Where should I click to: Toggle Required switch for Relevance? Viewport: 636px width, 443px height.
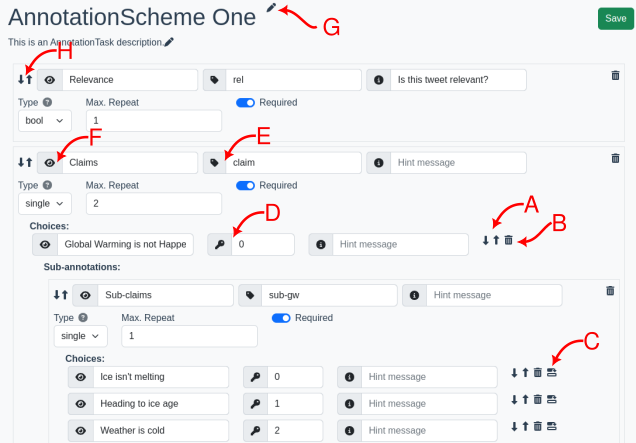tap(246, 102)
